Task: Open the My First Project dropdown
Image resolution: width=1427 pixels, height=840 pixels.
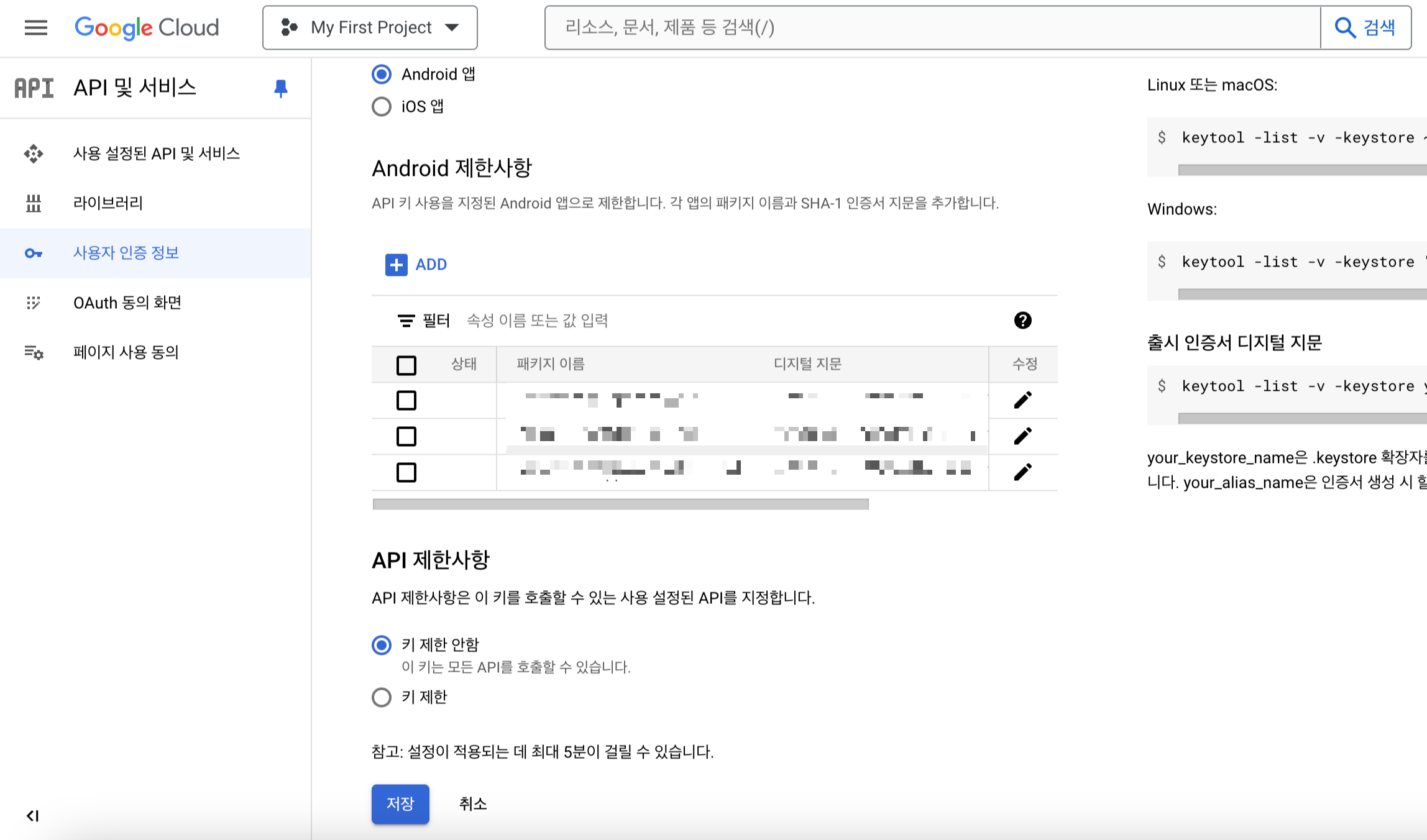Action: tap(370, 27)
